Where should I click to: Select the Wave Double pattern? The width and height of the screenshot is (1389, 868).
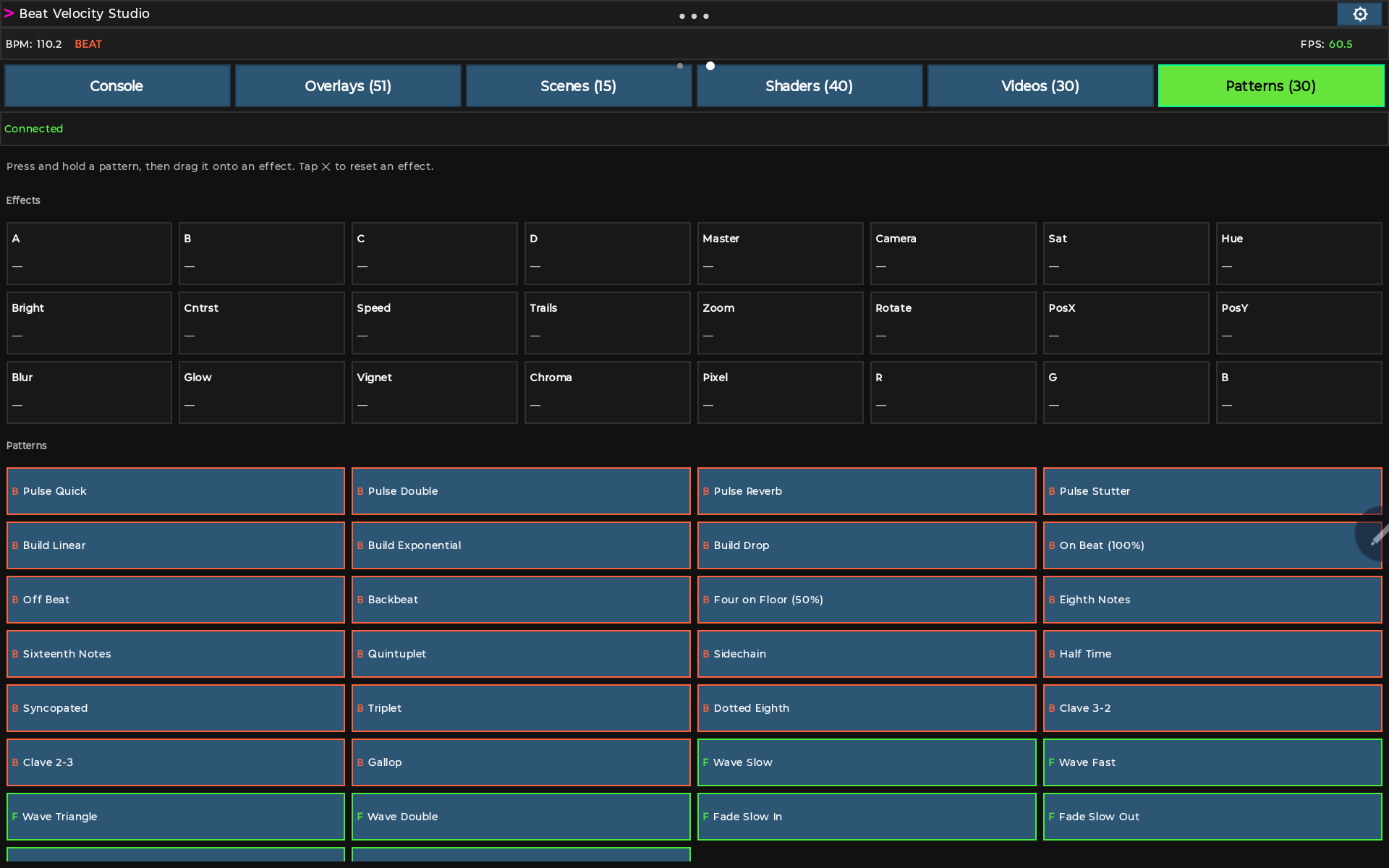(x=521, y=817)
